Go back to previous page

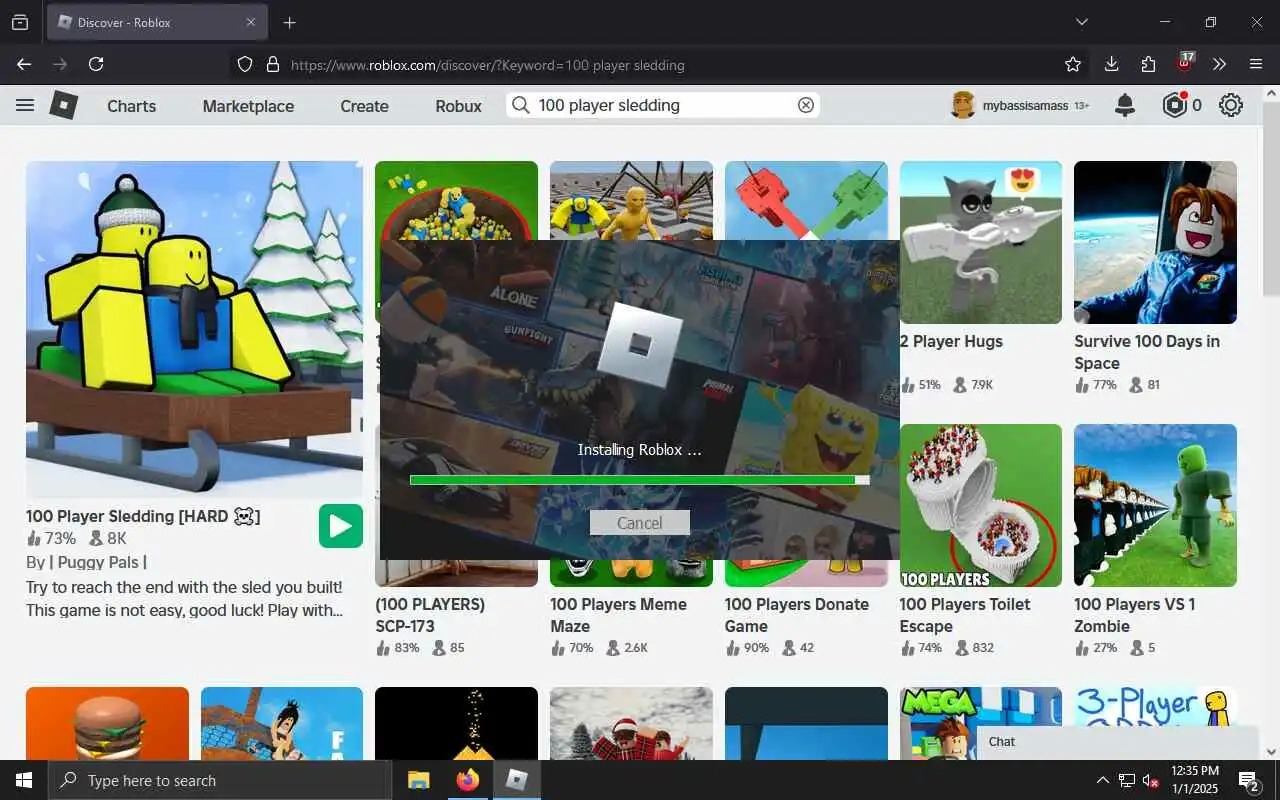(x=24, y=64)
